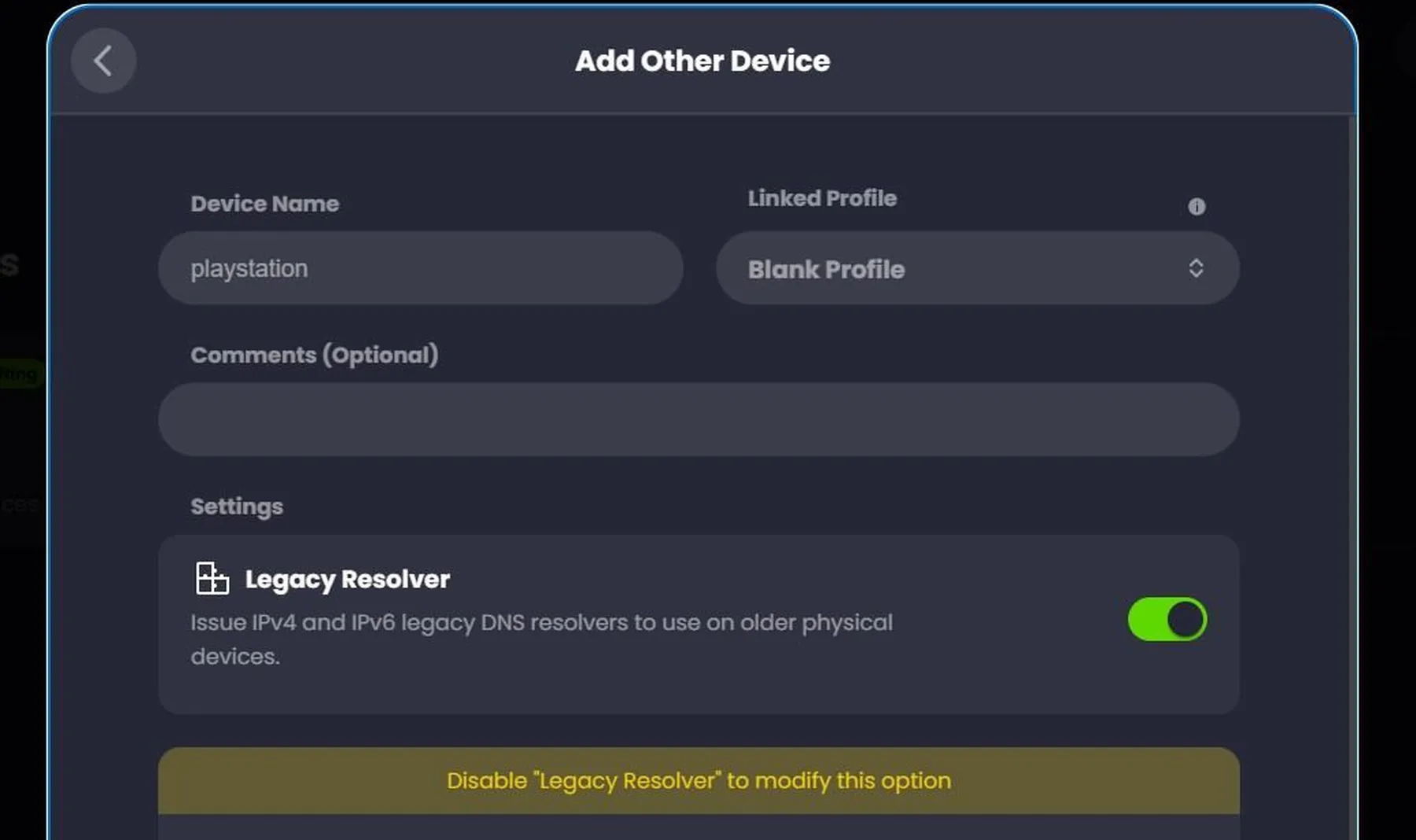
Task: Click the green status badge in the background sidebar
Action: [x=17, y=374]
